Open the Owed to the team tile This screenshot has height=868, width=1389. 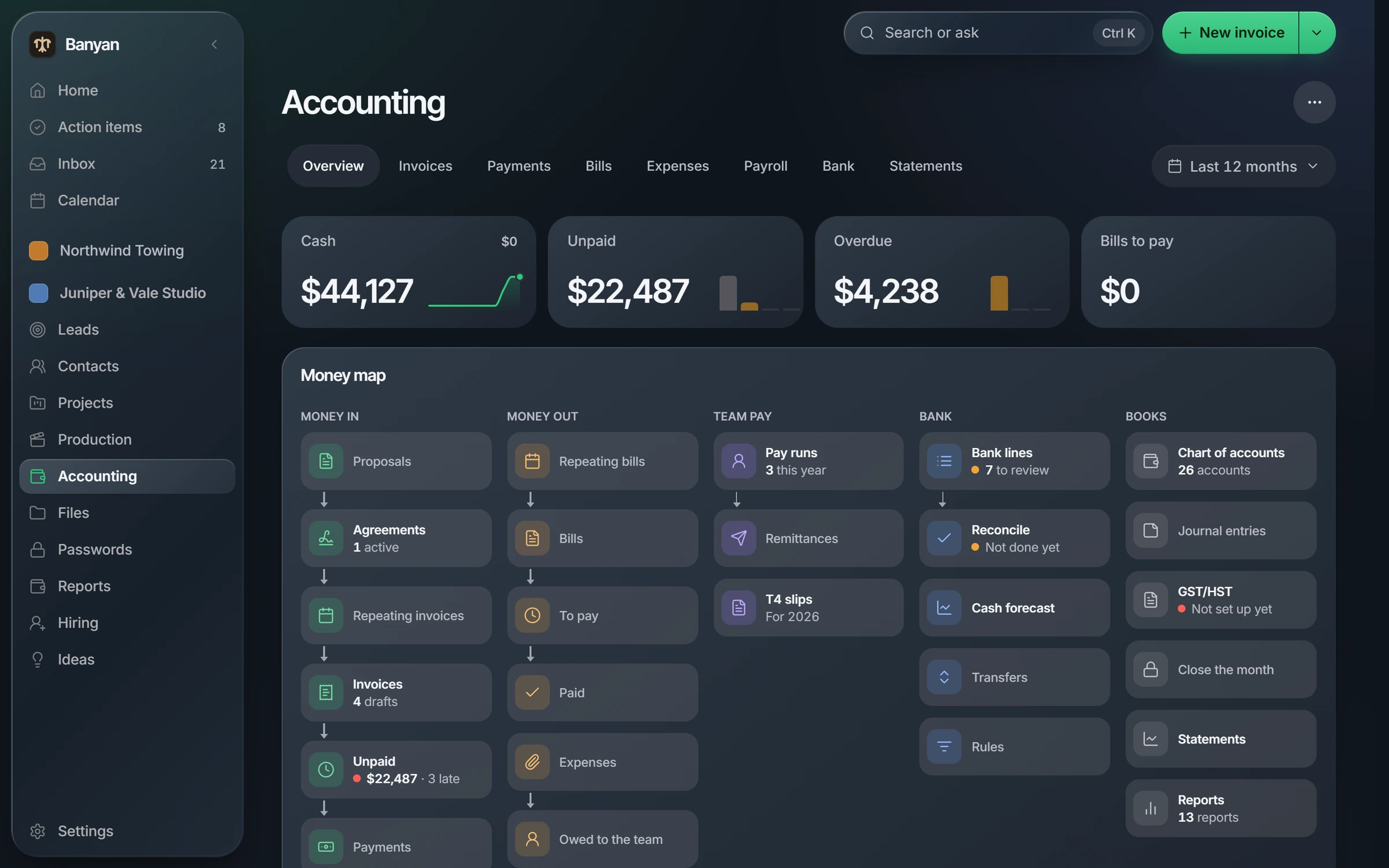[602, 839]
